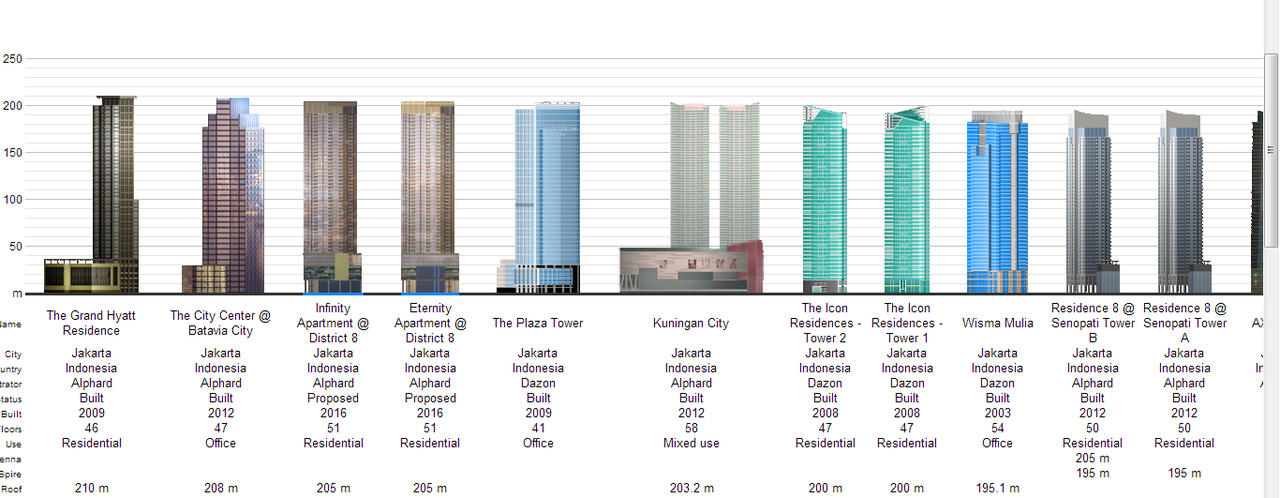Click 'The Icon Residences - Tower 2' name
The image size is (1280, 498).
tap(825, 323)
